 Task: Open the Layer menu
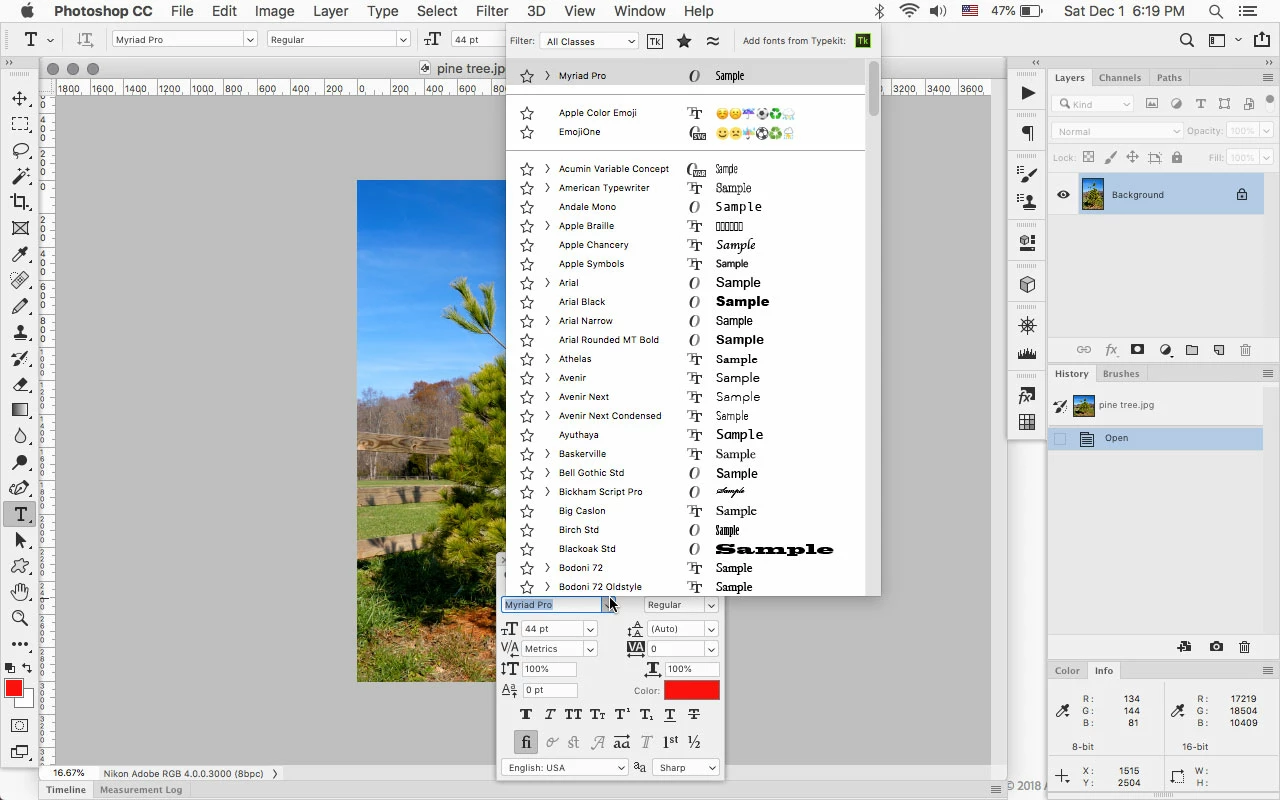(x=330, y=11)
